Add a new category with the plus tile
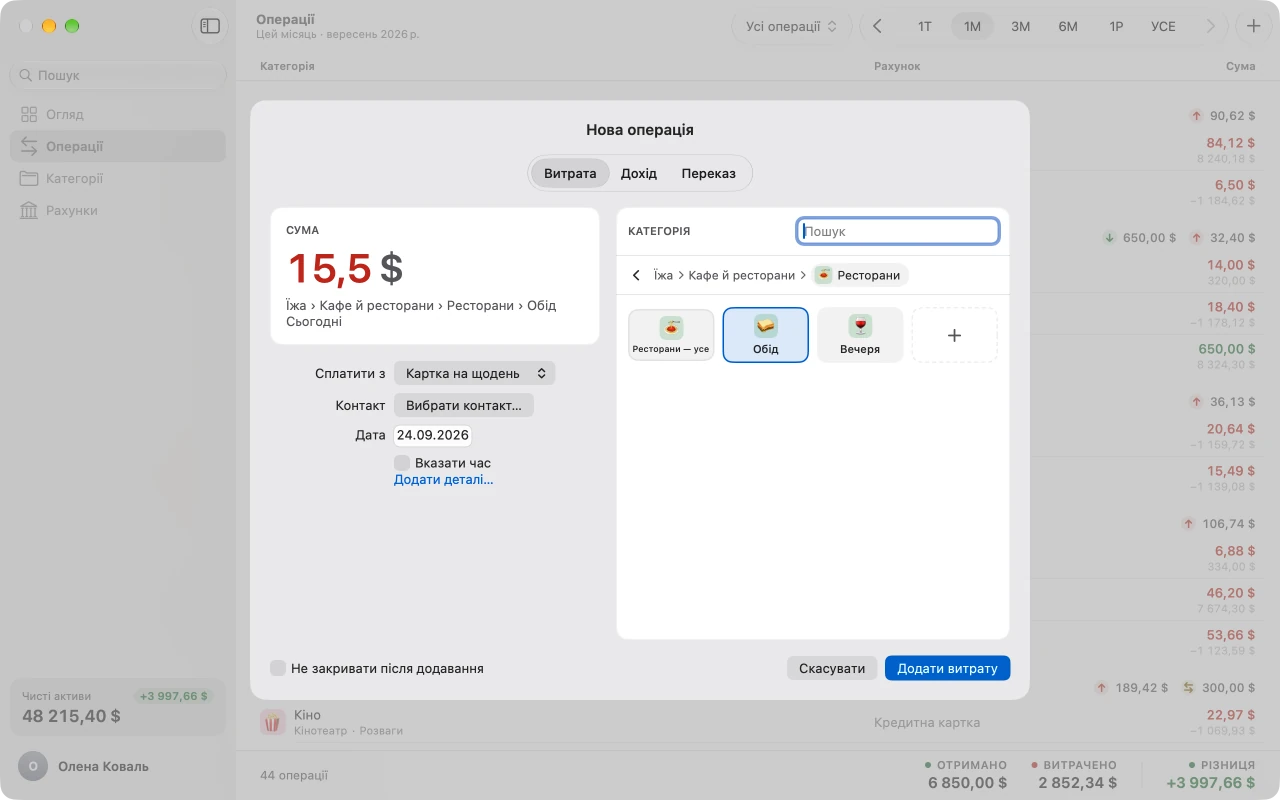Screen dimensions: 1280x800 pos(954,334)
